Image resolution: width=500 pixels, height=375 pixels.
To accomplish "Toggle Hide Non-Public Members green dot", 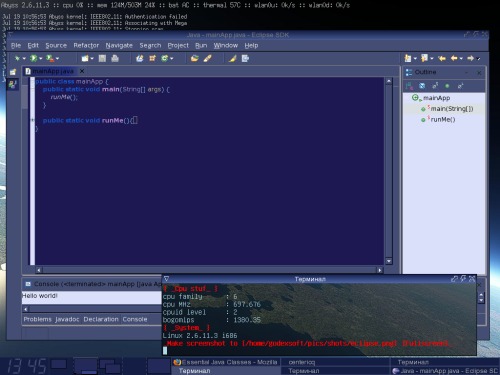I will tap(447, 86).
